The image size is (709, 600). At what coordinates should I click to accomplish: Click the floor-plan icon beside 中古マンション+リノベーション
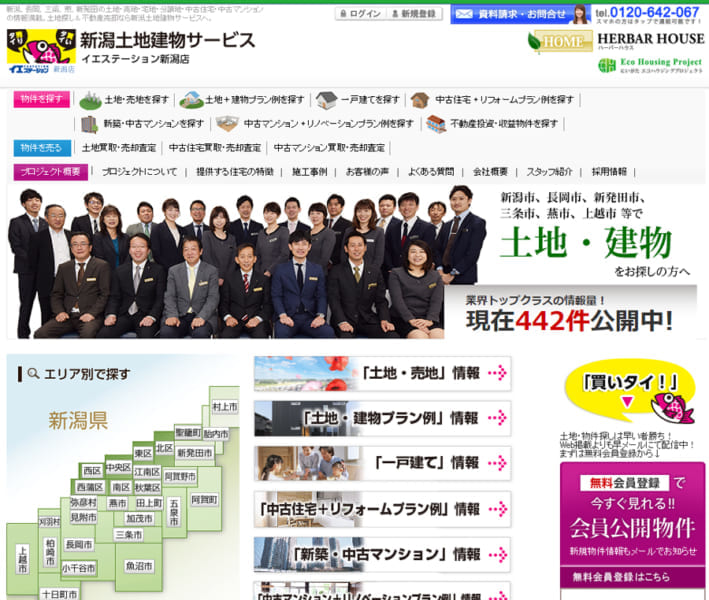227,123
